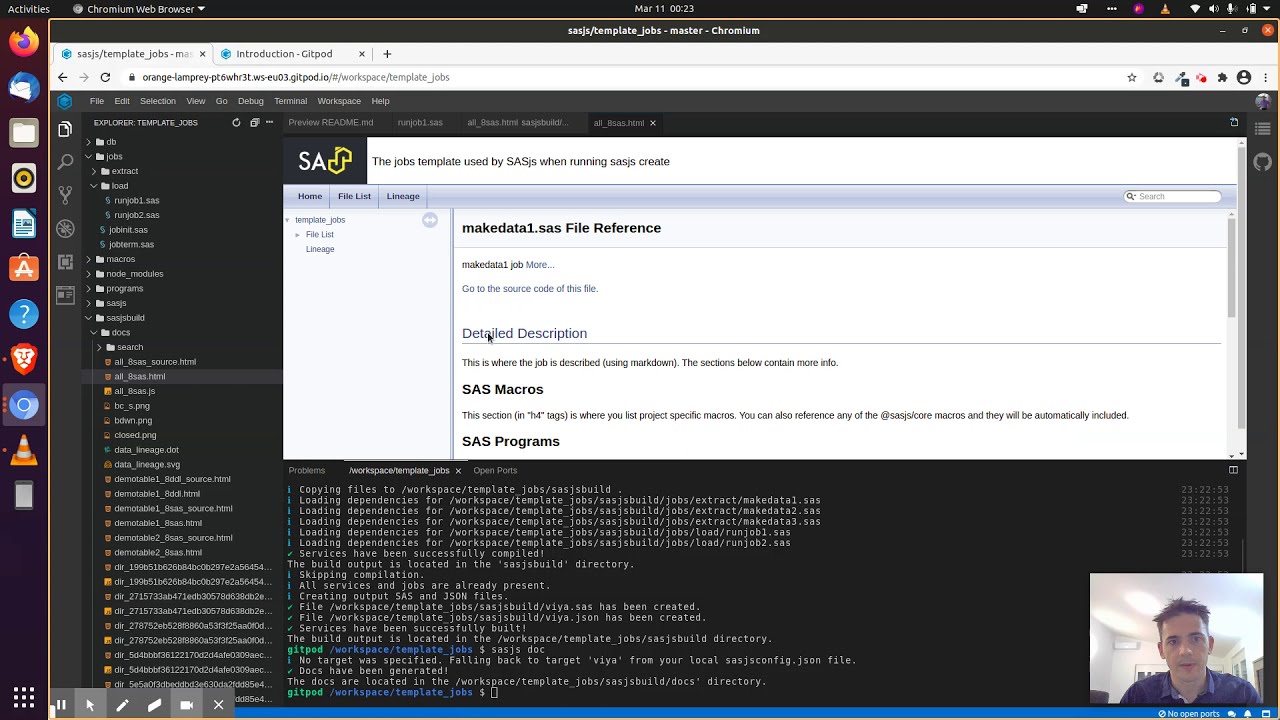Open the File menu

point(97,101)
